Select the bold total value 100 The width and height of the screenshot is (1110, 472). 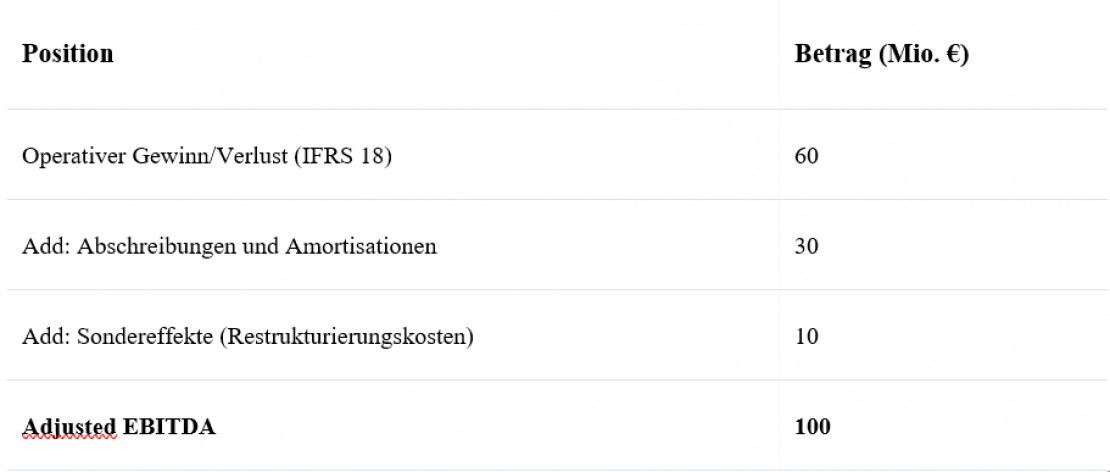(x=812, y=427)
